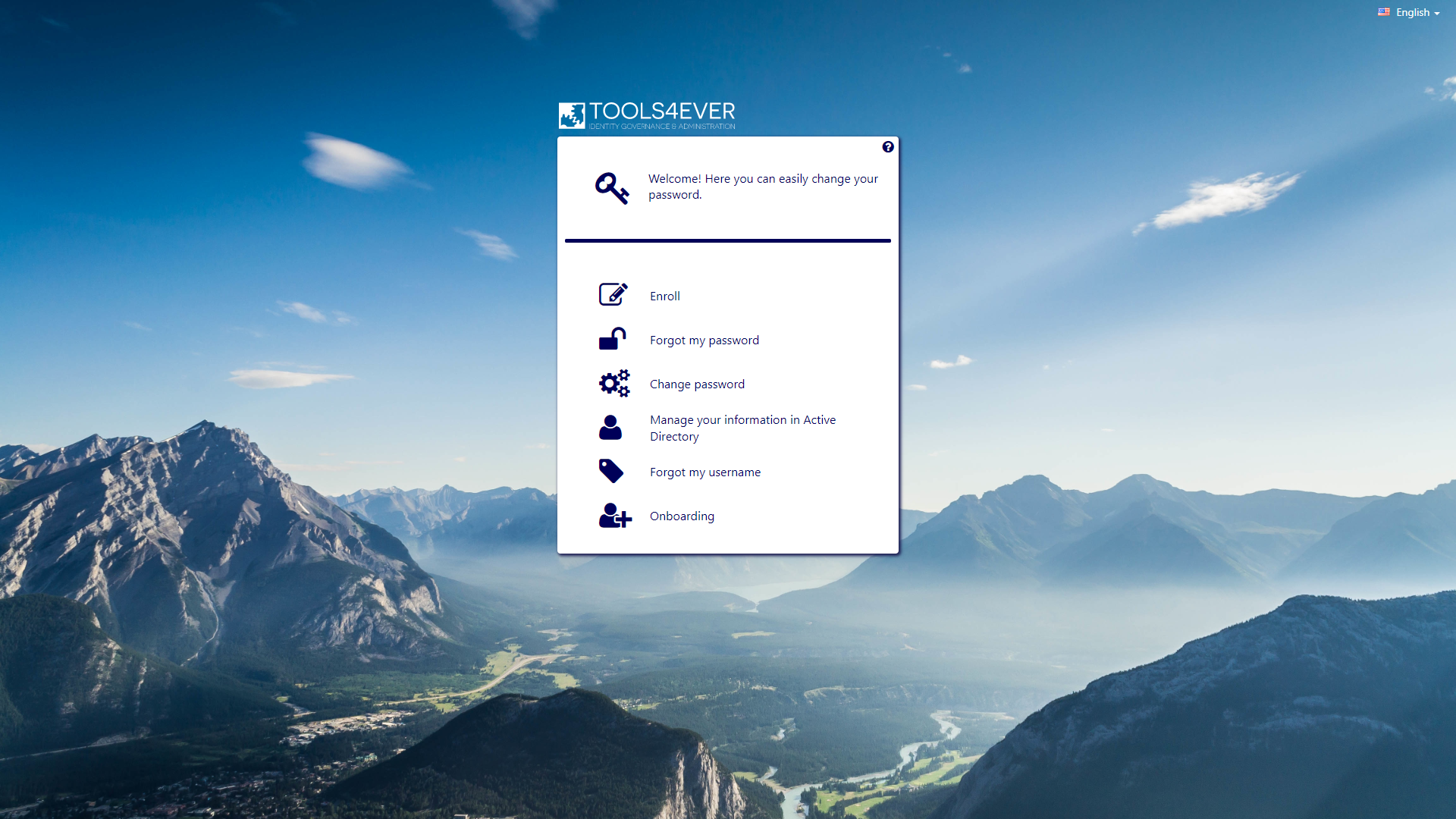Click the large key icon
1456x819 pixels.
[612, 188]
